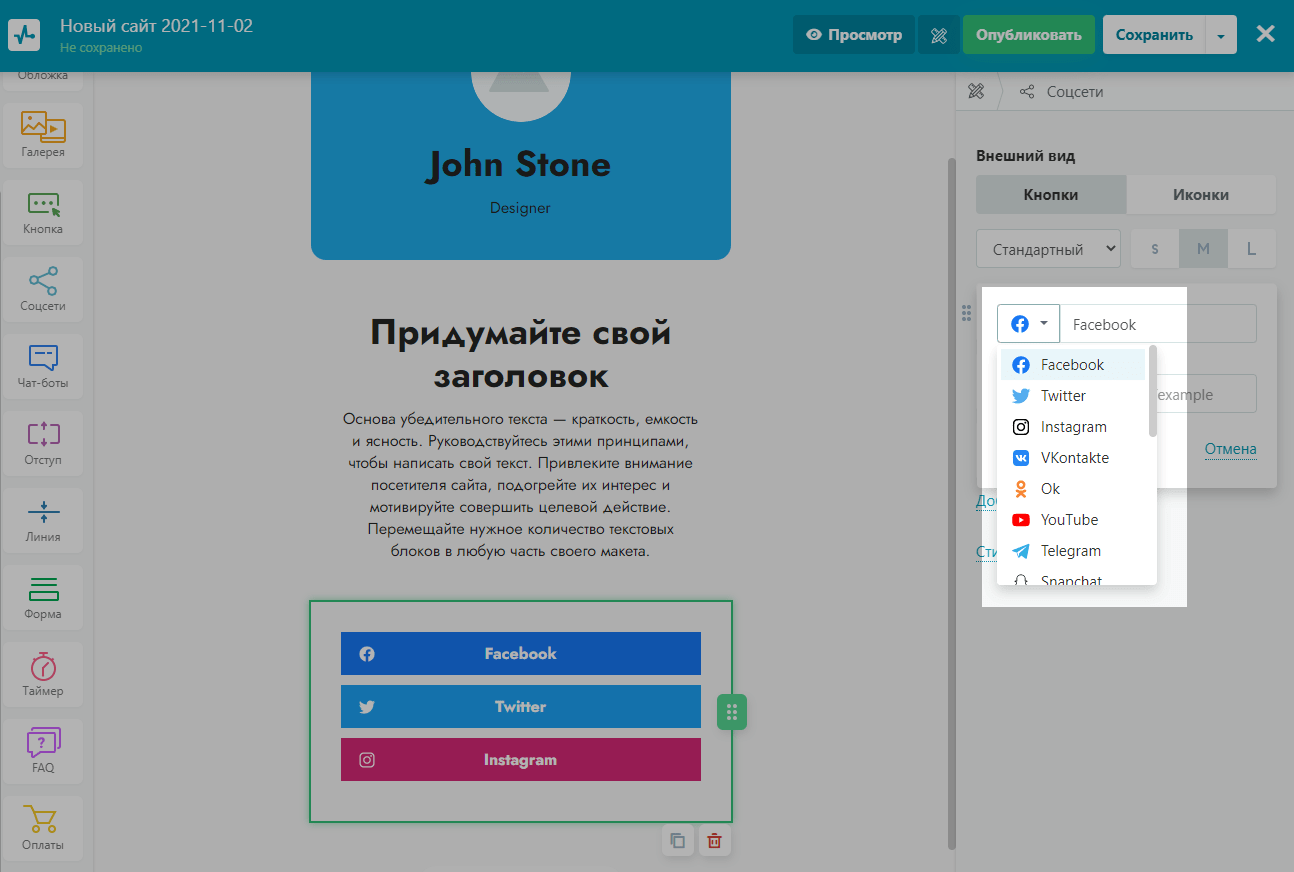Expand the social network icon selector
The image size is (1294, 872).
click(x=1028, y=324)
